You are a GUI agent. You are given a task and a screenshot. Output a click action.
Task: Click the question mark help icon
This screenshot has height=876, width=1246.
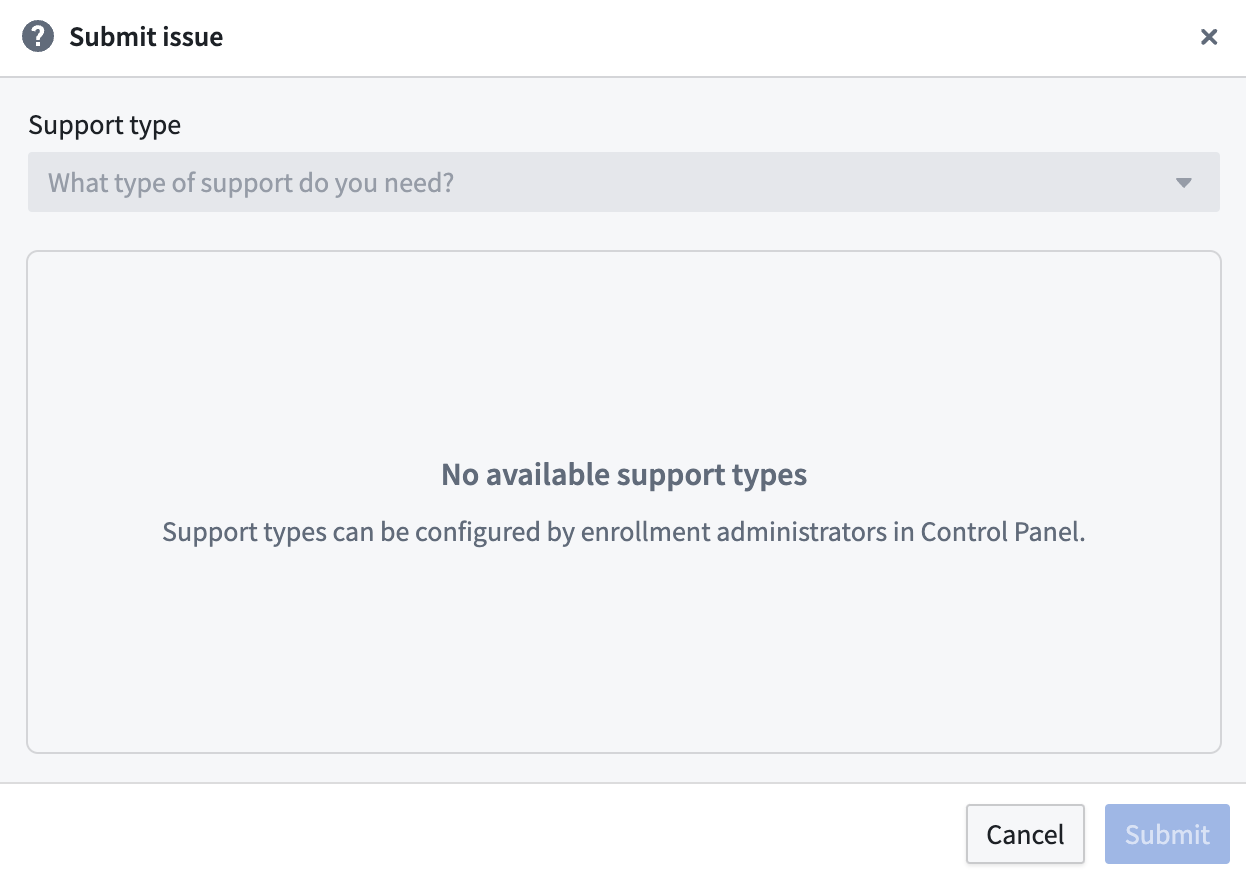coord(38,37)
